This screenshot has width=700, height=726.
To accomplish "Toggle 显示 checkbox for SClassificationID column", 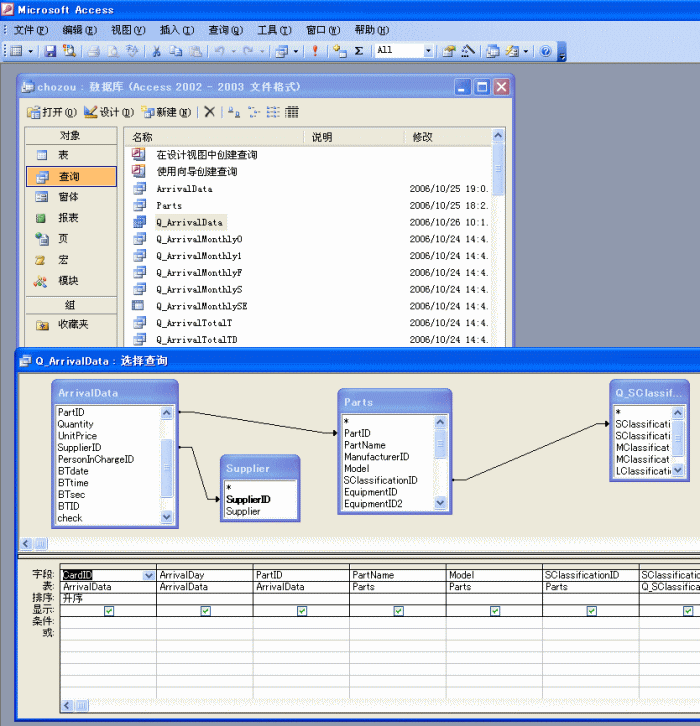I will click(592, 611).
